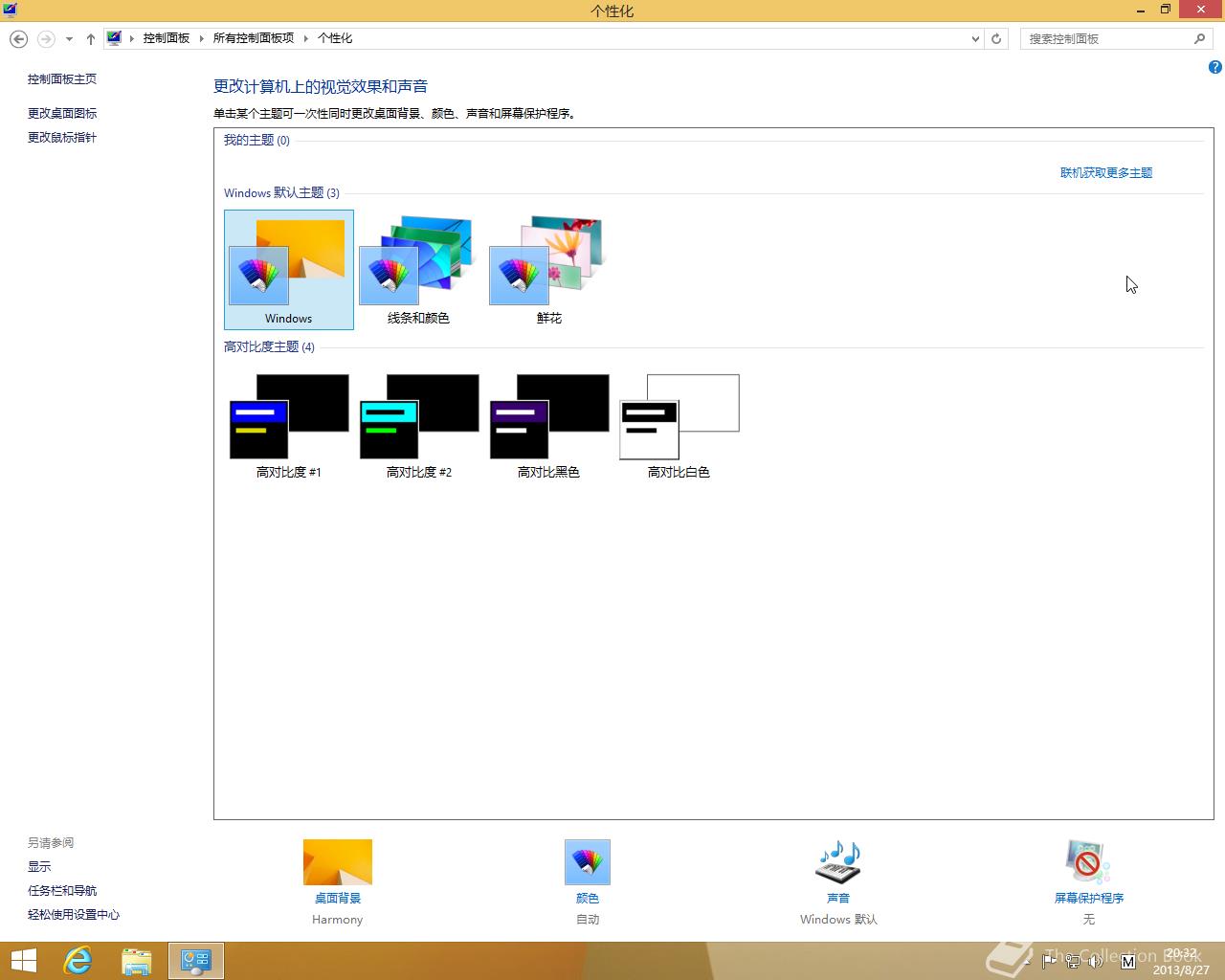Click the computer icon in the address bar
Screen dimensions: 1225x980
pyautogui.click(x=115, y=38)
